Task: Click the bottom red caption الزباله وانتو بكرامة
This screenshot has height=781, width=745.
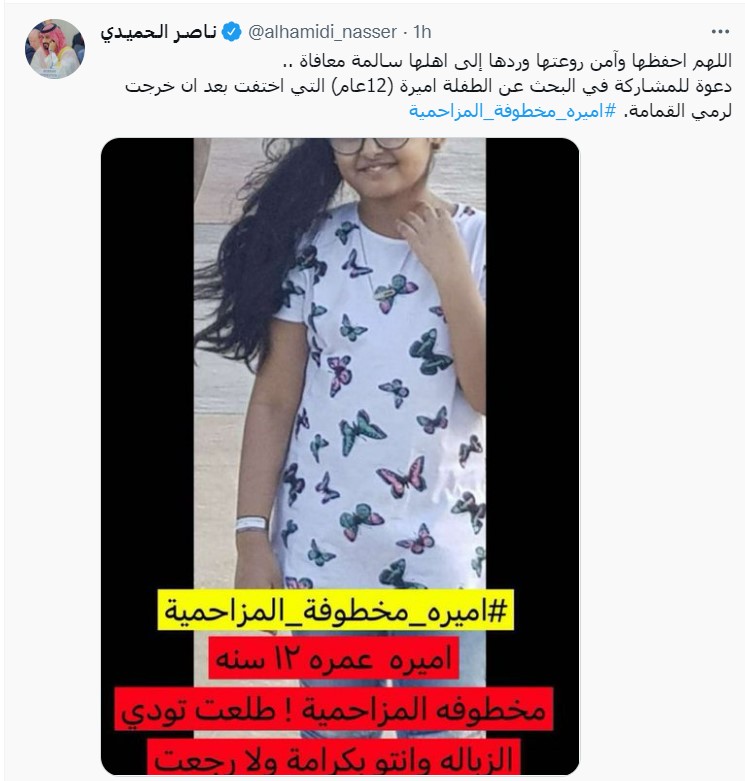Action: click(x=334, y=758)
